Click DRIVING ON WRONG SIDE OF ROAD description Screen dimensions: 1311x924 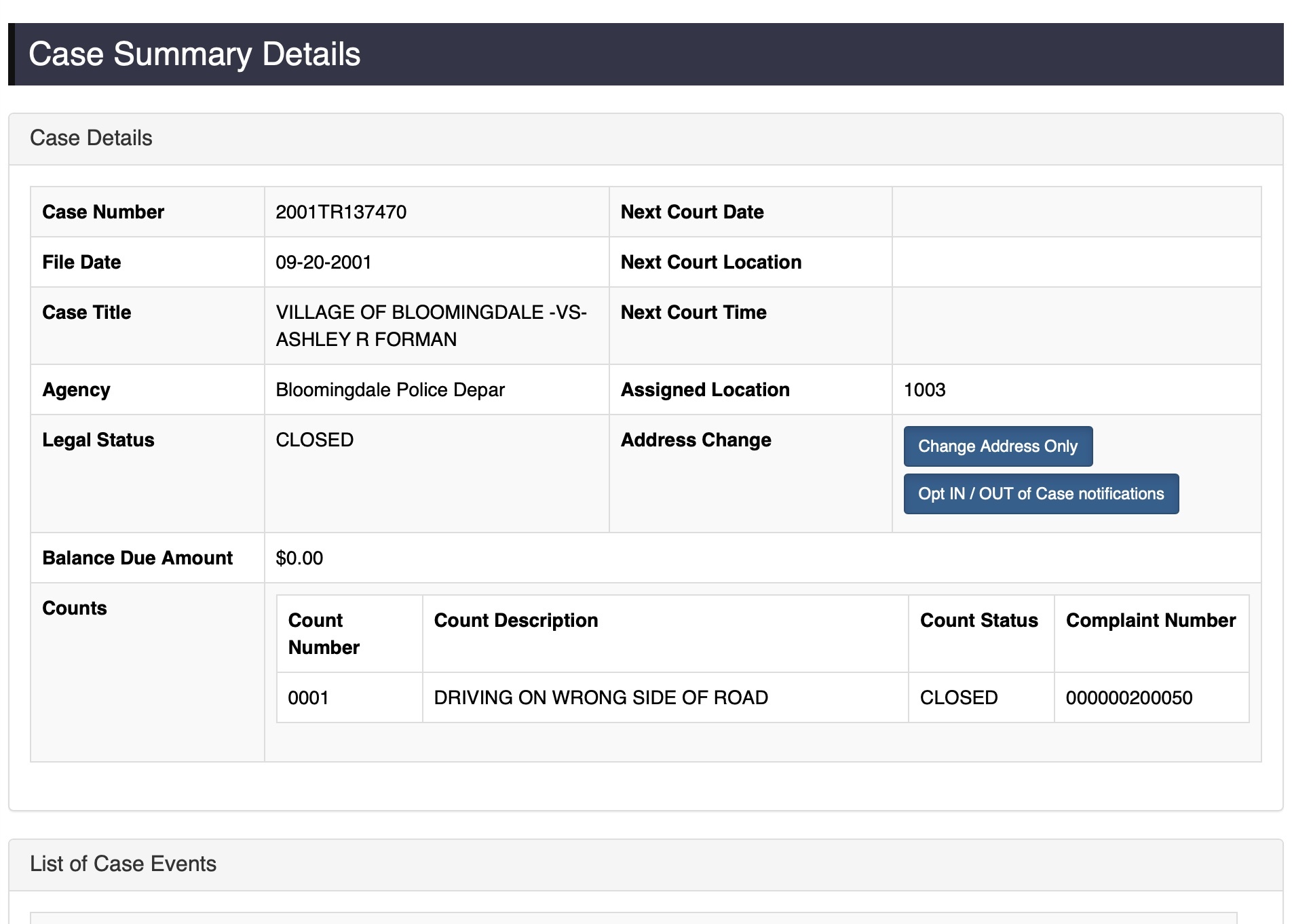pos(601,698)
